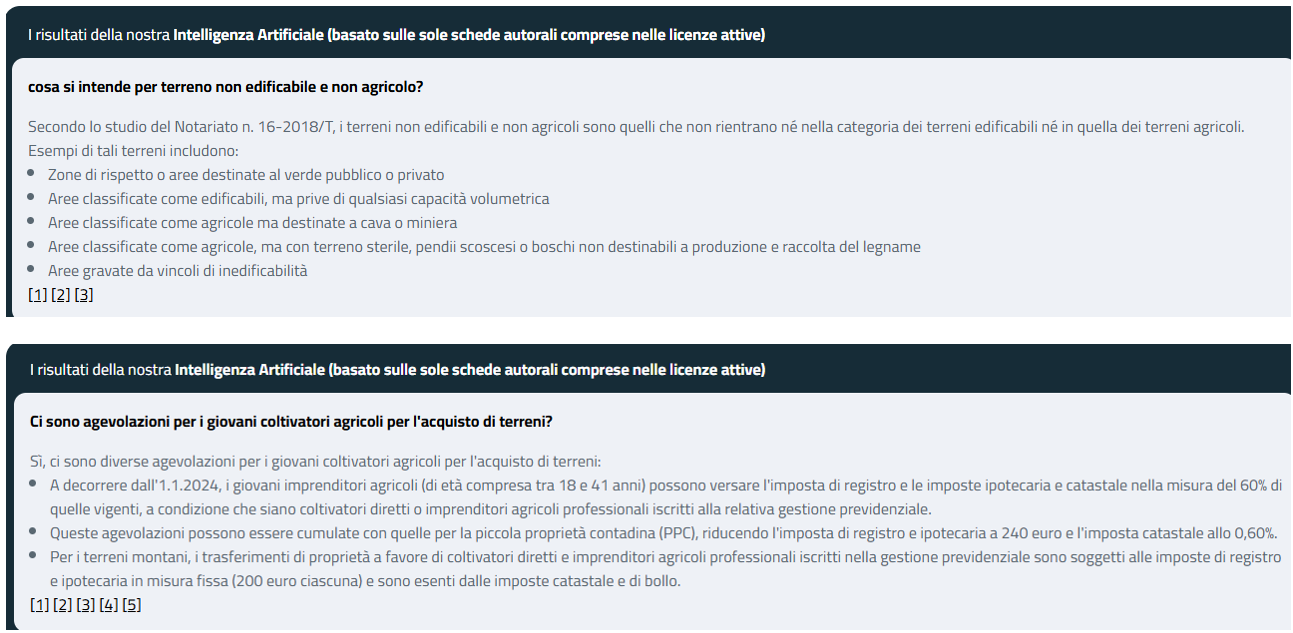Screen dimensions: 1293x633
Task: Open citation [3] of the terreno non edificabile answer
Action: click(84, 295)
